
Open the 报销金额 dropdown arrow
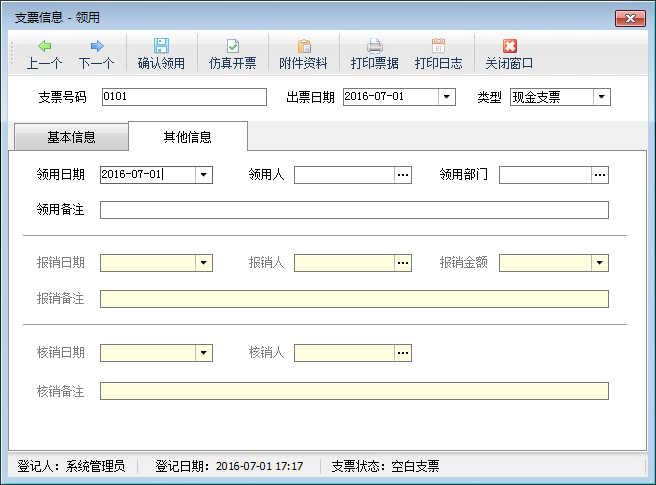[600, 263]
